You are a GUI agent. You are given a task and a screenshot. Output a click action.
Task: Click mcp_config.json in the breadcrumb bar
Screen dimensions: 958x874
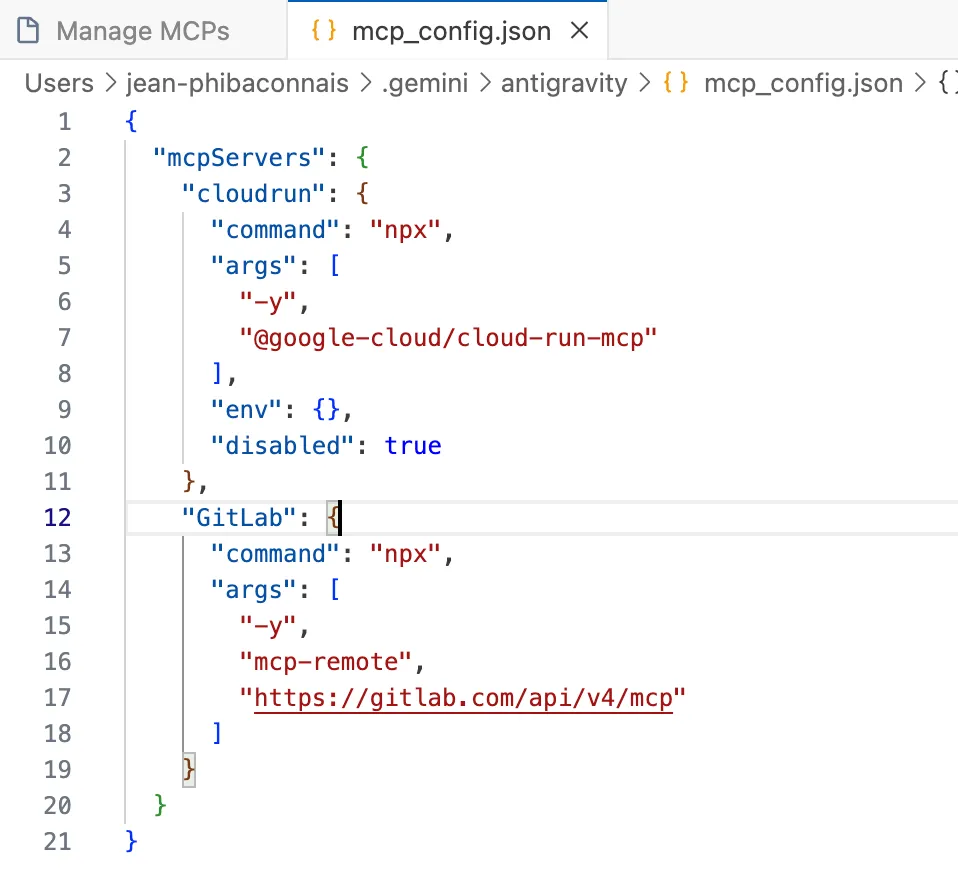coord(803,83)
